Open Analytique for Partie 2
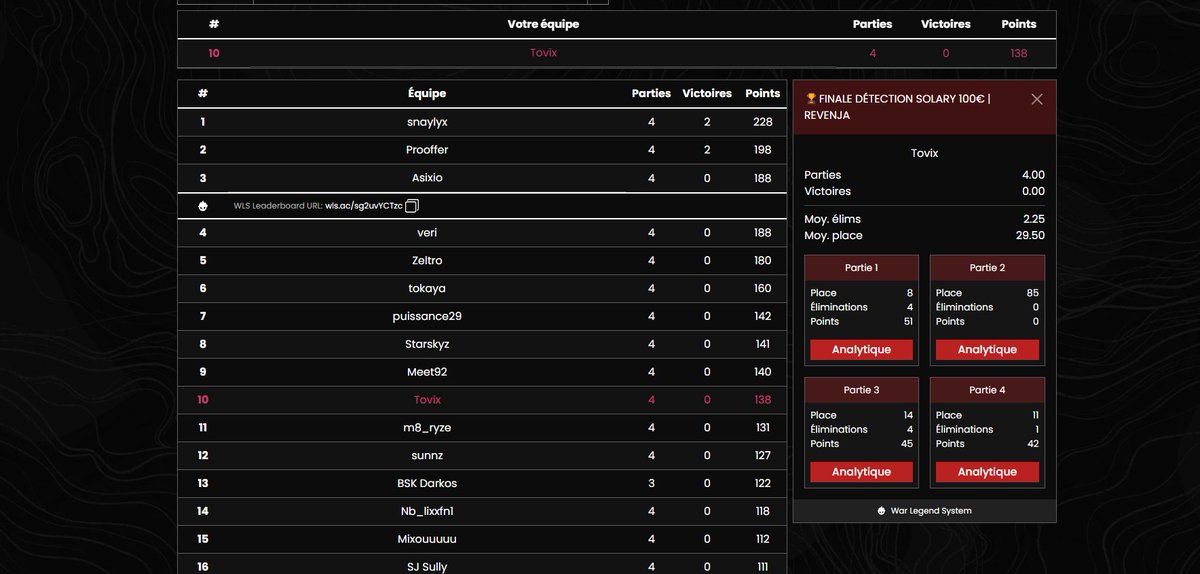This screenshot has height=574, width=1200. (987, 350)
